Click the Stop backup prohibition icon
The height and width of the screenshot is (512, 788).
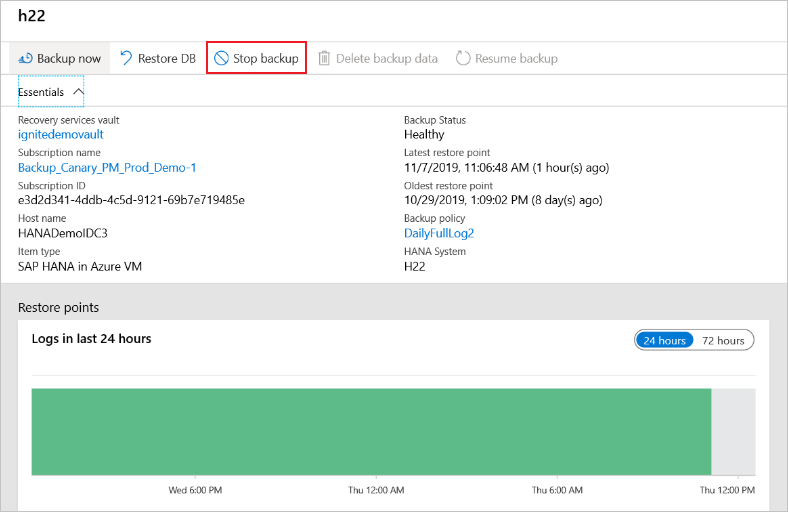[x=221, y=58]
